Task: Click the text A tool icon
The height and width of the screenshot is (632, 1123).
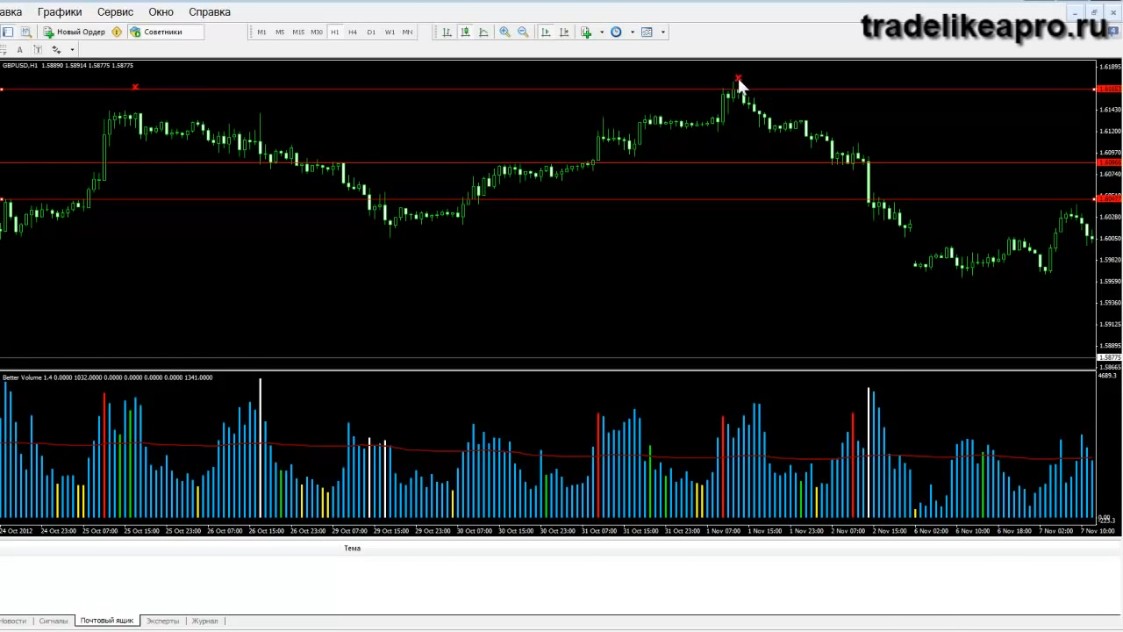Action: (x=20, y=50)
